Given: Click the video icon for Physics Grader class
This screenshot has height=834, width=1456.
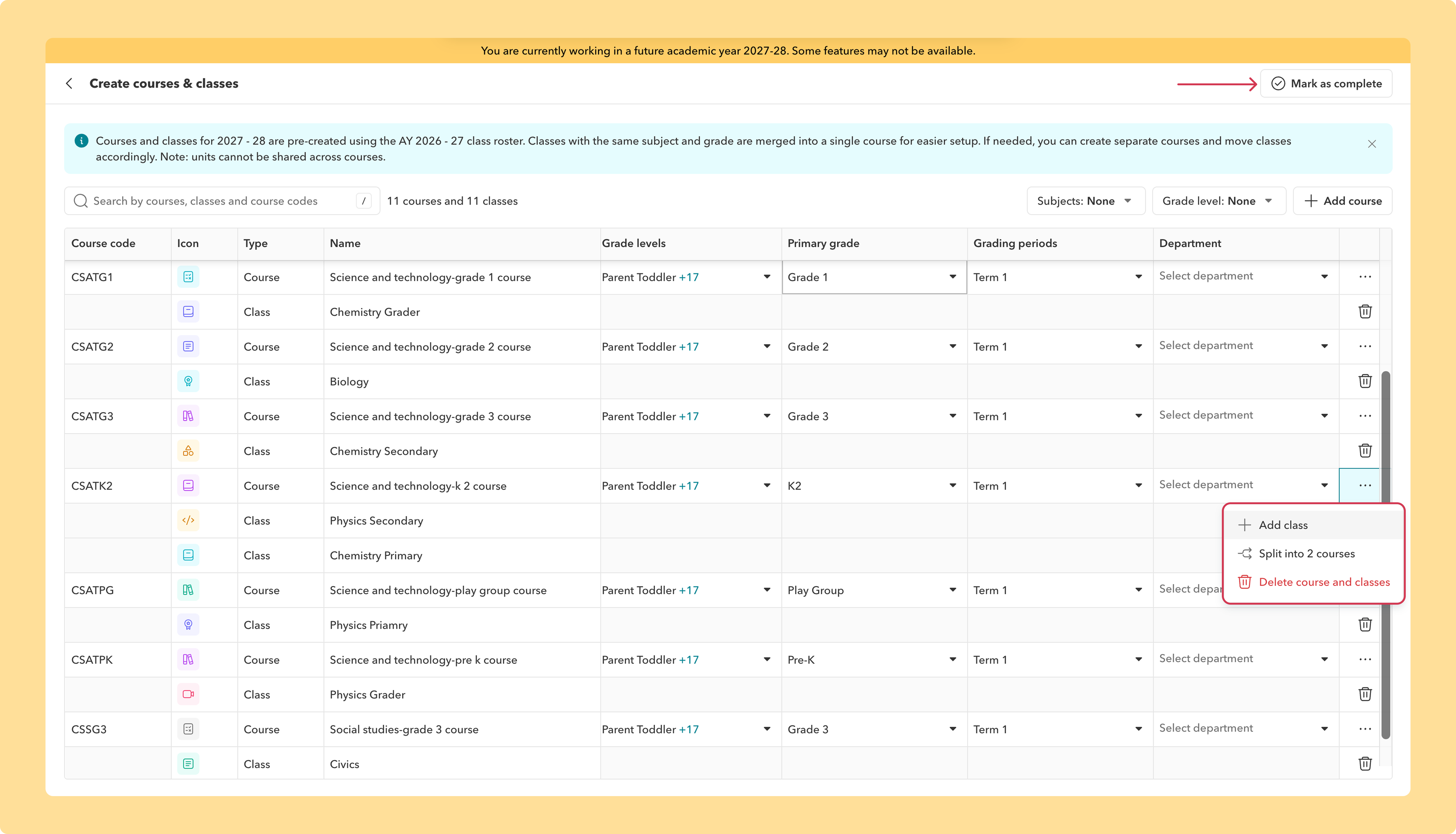Looking at the screenshot, I should click(x=188, y=694).
